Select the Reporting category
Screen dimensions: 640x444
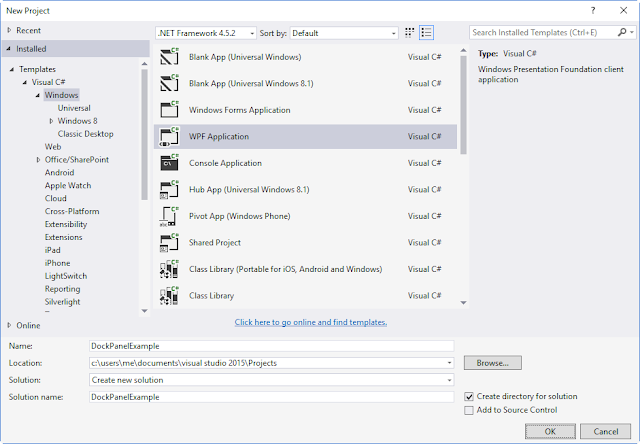click(x=62, y=289)
